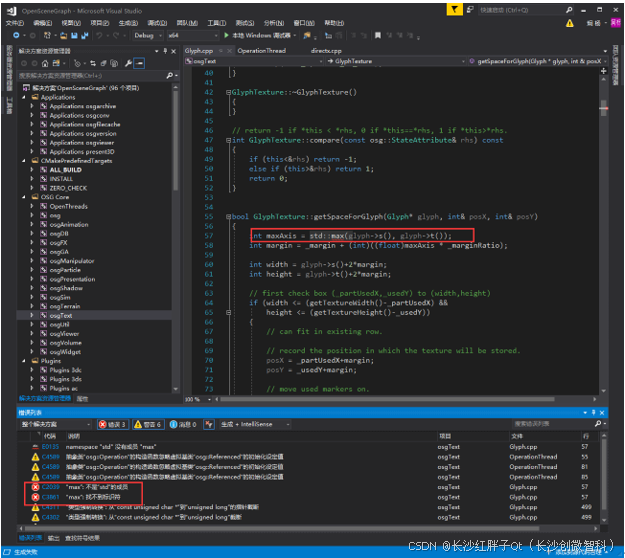The height and width of the screenshot is (558, 625).
Task: Expand the osgText project node
Action: (x=32, y=315)
